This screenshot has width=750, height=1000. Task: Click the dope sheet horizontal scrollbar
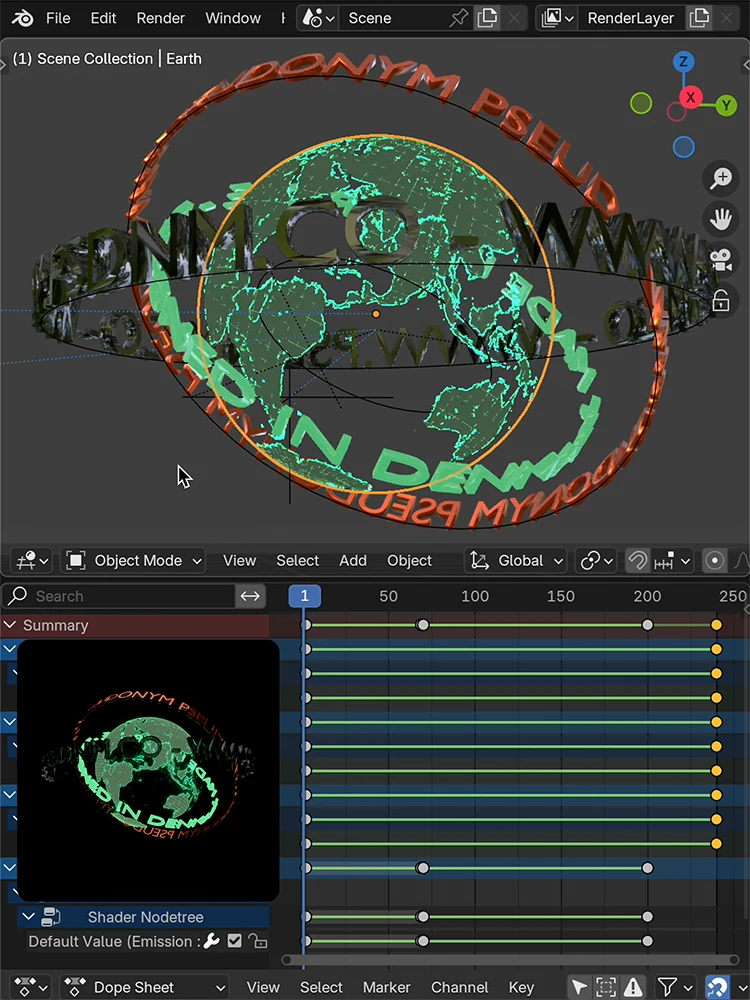point(510,960)
